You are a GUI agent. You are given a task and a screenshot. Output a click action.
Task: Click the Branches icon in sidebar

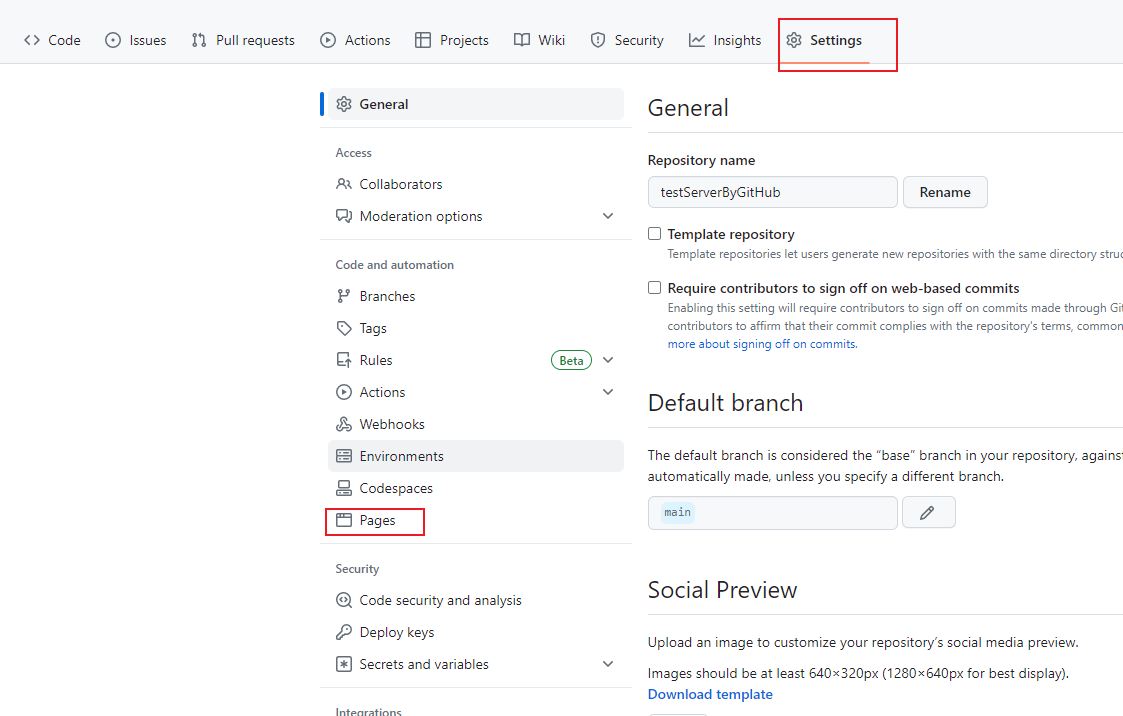(x=344, y=296)
